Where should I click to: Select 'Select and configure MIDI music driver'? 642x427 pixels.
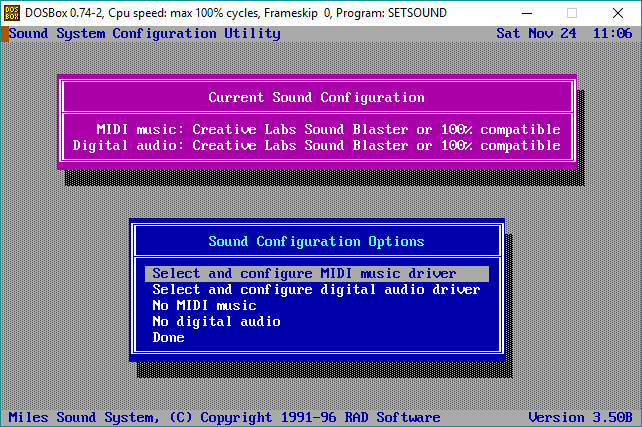click(316, 273)
